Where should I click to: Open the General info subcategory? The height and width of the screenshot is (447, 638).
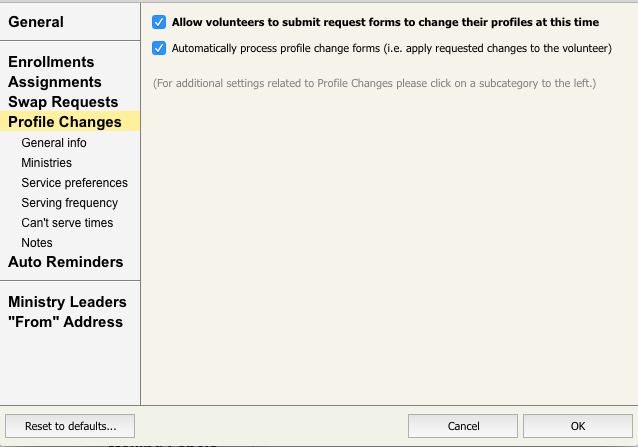[x=54, y=143]
